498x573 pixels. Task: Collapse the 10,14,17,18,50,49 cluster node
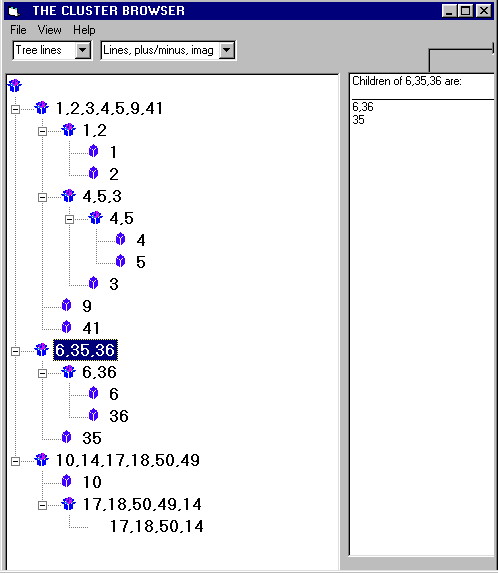pos(15,461)
